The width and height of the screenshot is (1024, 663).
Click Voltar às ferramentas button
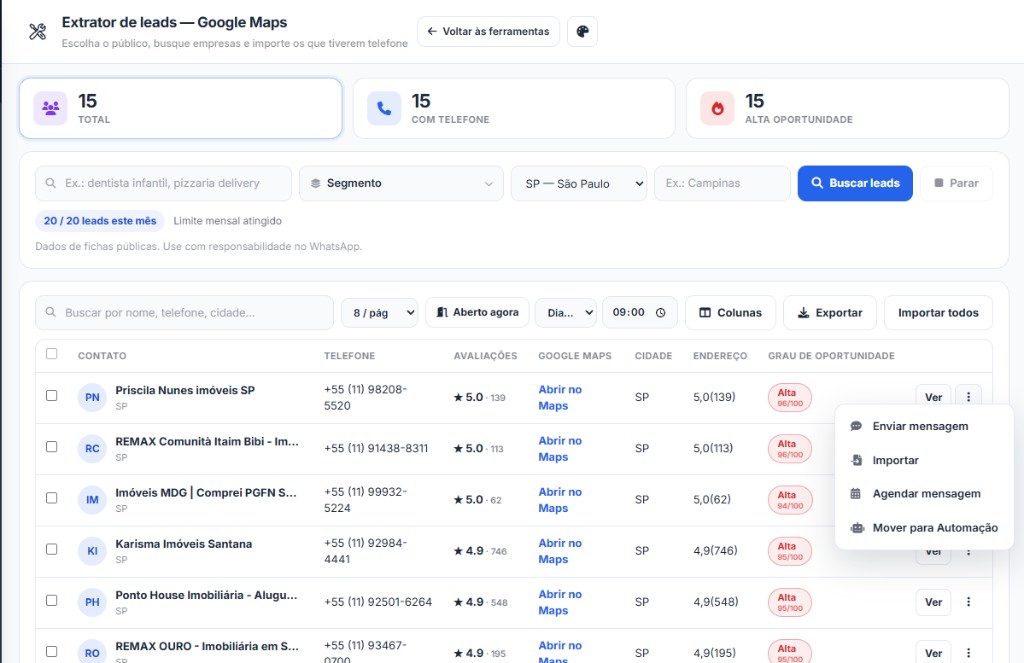coord(488,31)
